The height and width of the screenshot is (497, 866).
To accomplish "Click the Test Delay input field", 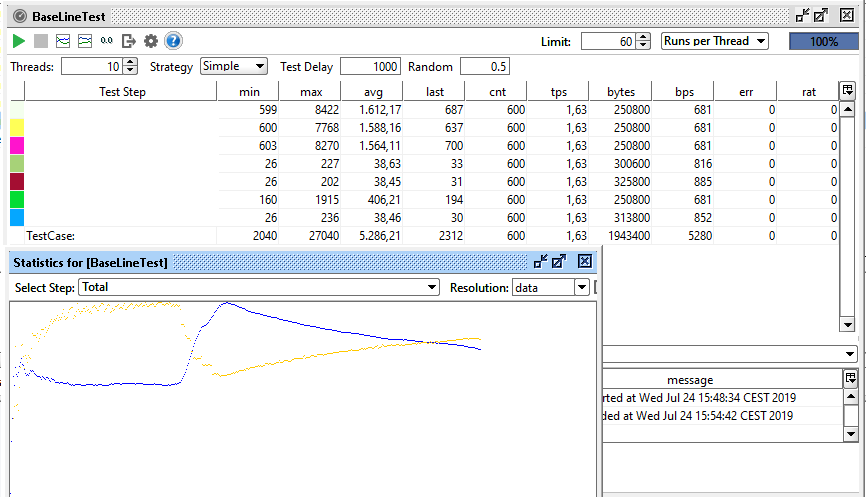I will pos(370,66).
